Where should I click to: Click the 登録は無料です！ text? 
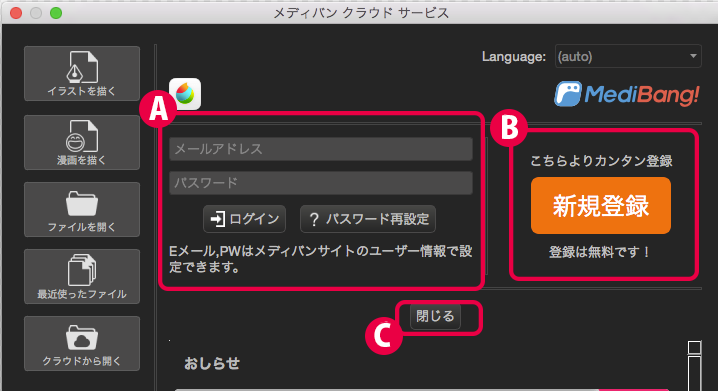[600, 252]
